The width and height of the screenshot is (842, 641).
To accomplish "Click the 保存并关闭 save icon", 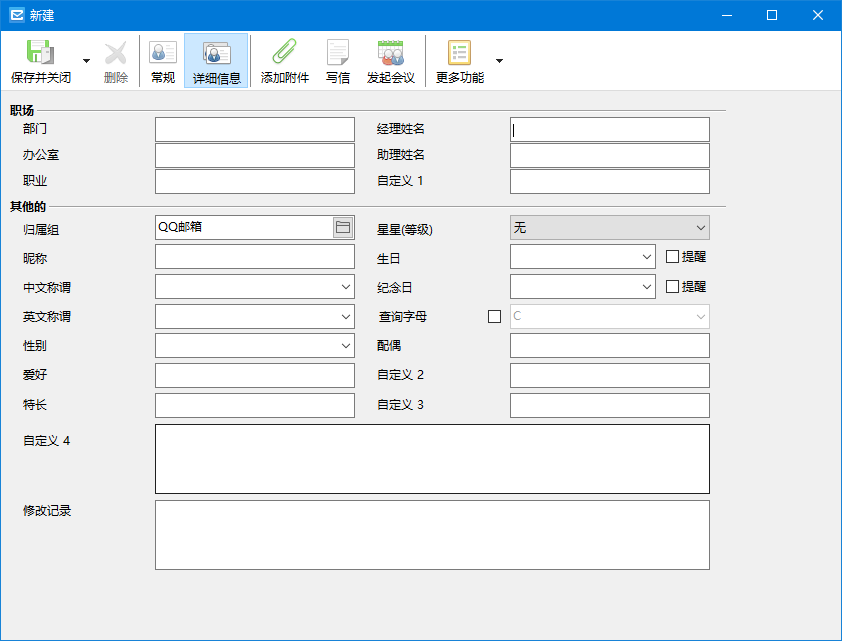I will (x=41, y=52).
